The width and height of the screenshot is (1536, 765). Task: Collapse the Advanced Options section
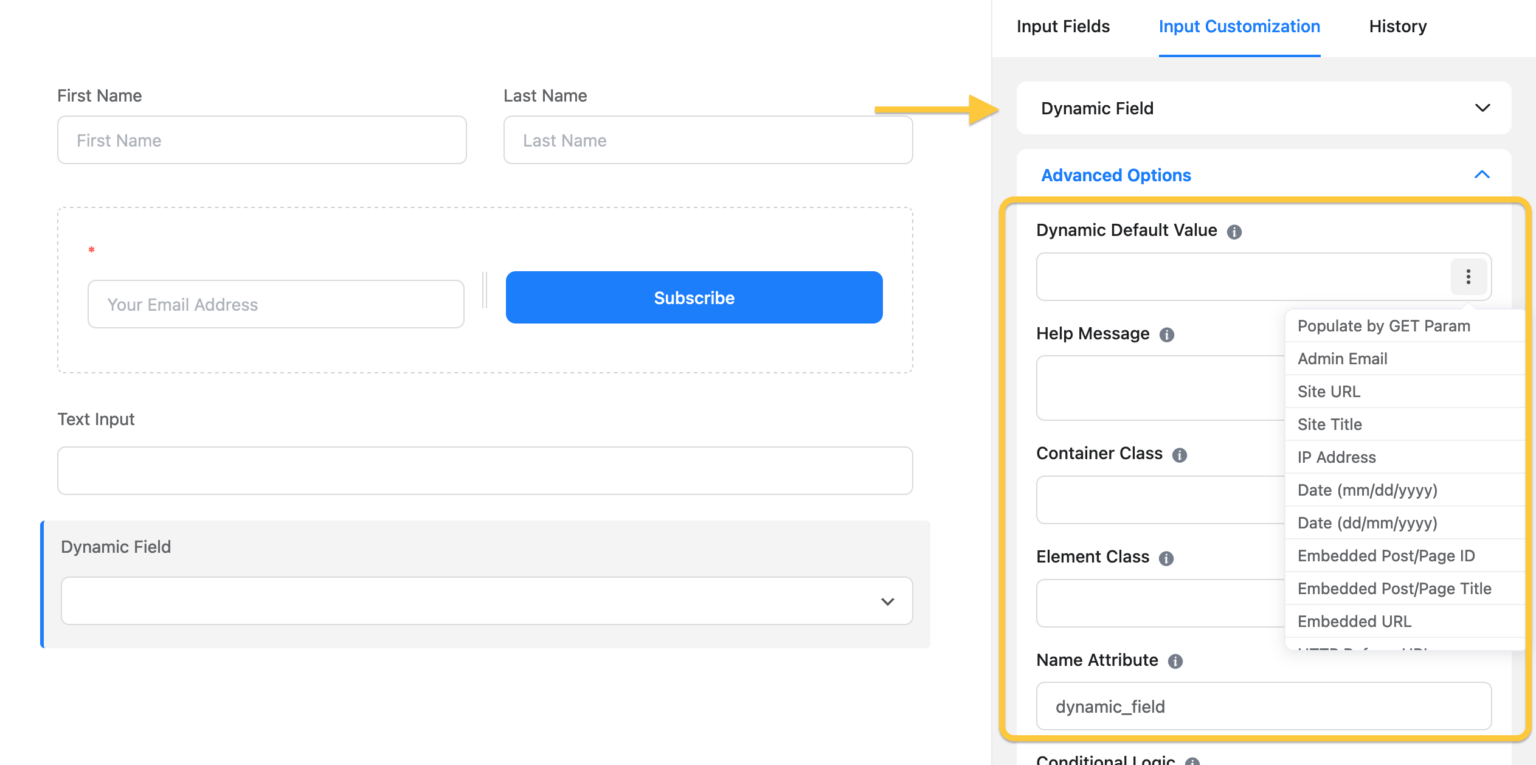pos(1482,174)
